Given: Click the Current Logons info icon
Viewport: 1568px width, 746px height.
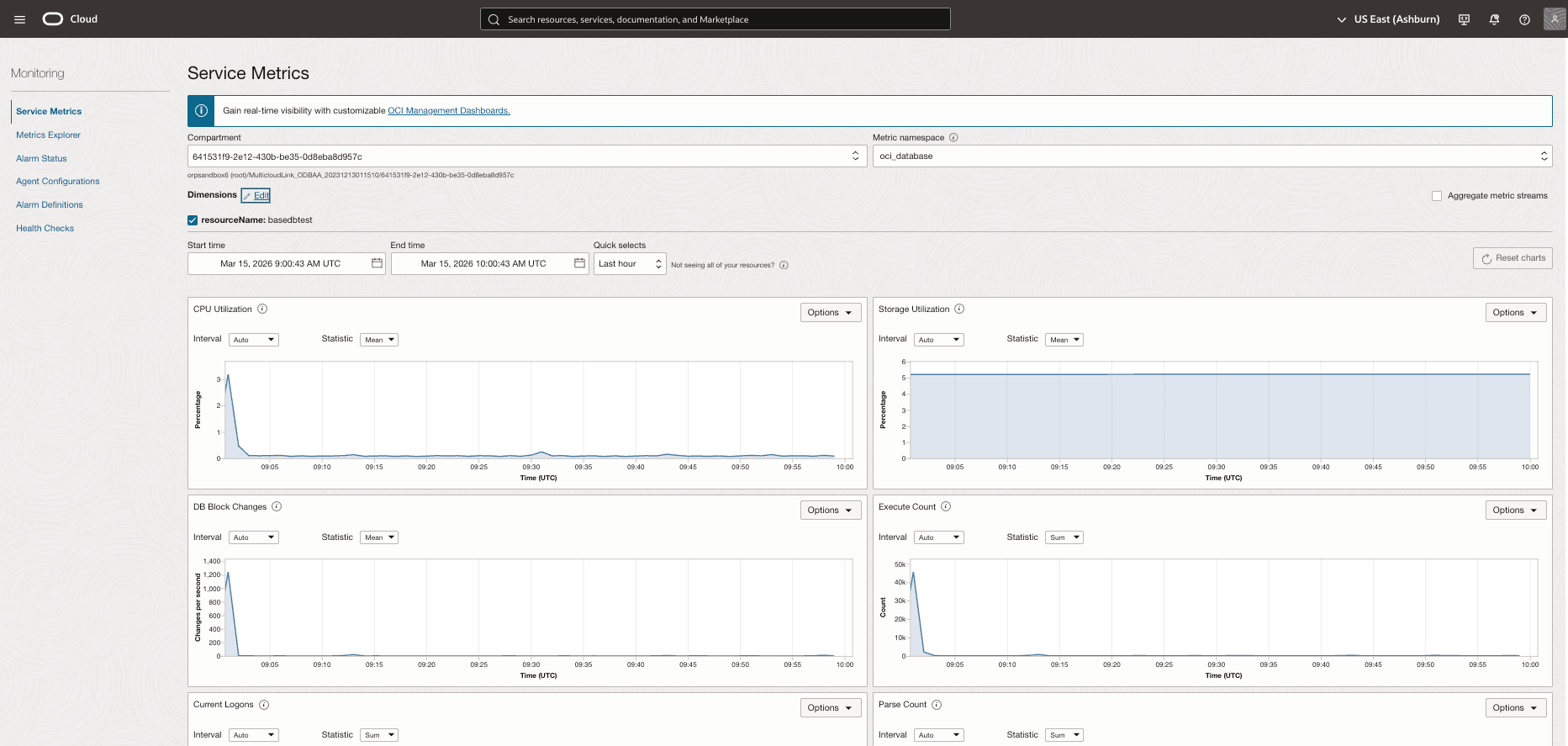Looking at the screenshot, I should click(x=264, y=705).
